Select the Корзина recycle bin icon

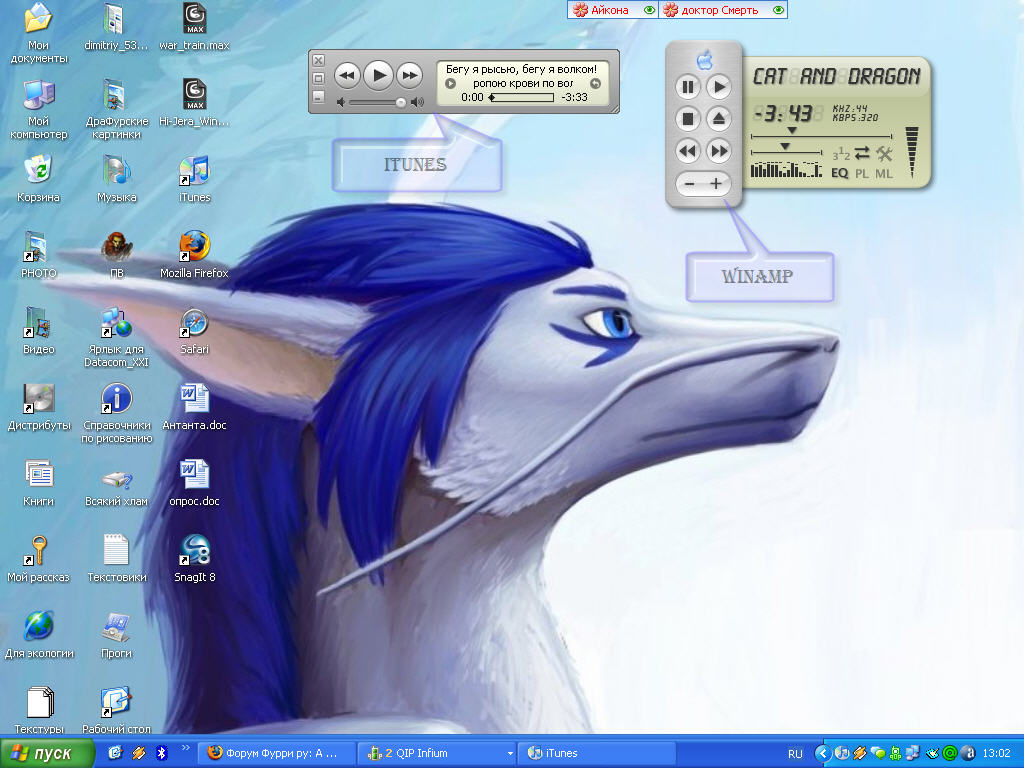39,178
